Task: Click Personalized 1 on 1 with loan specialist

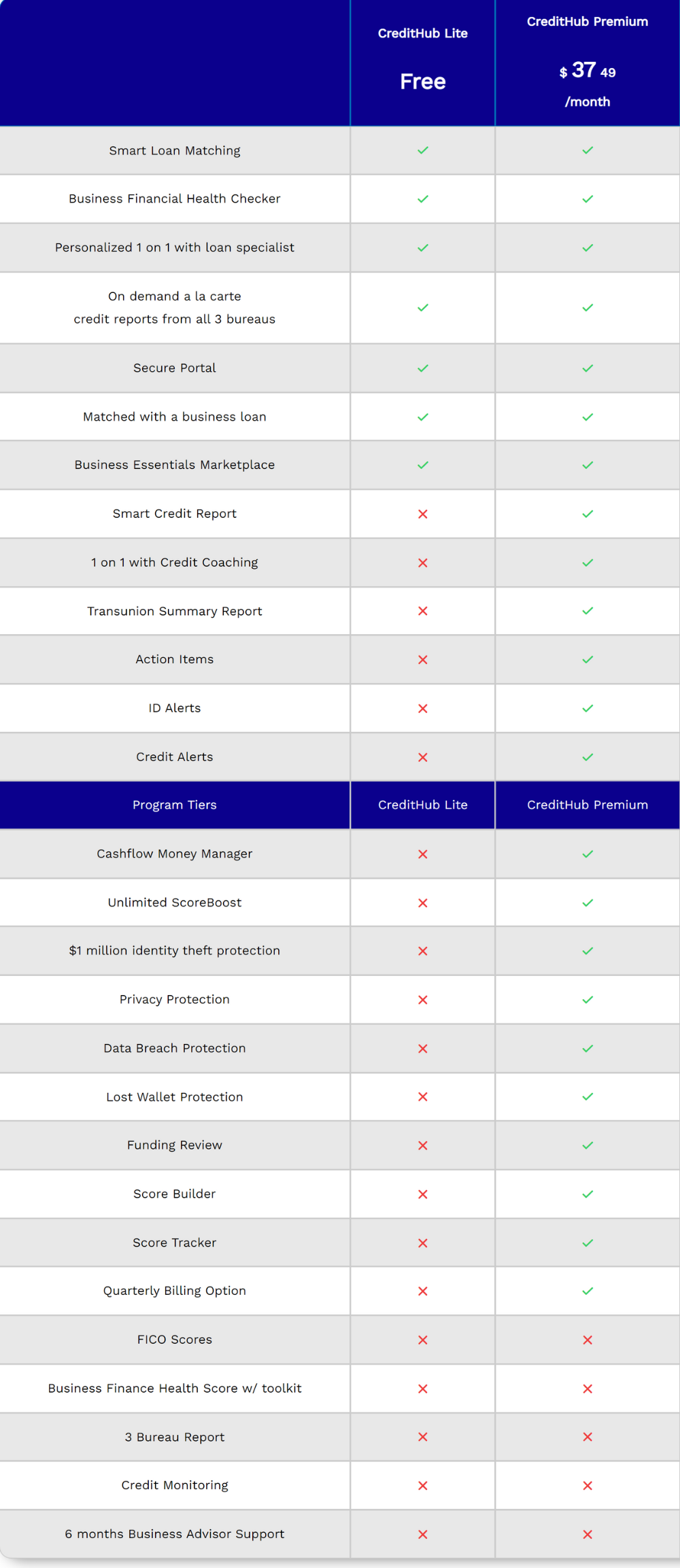Action: pyautogui.click(x=175, y=247)
